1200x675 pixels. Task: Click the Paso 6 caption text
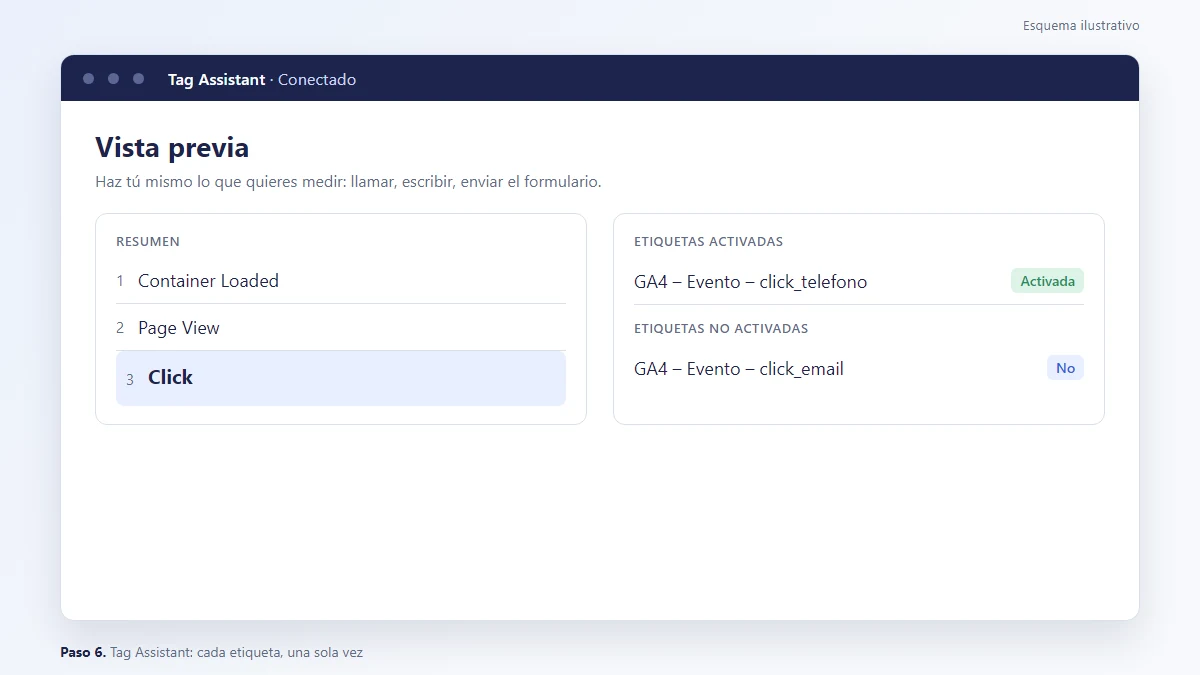(211, 653)
